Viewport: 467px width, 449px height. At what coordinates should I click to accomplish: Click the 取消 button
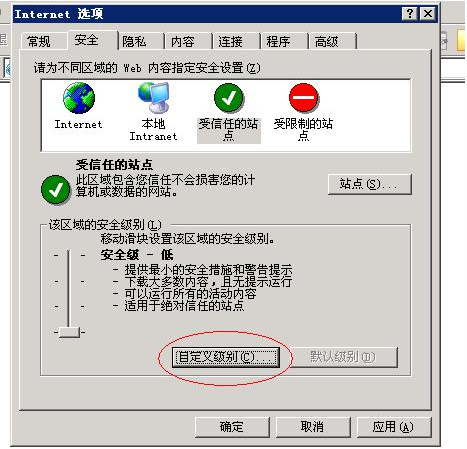click(313, 427)
